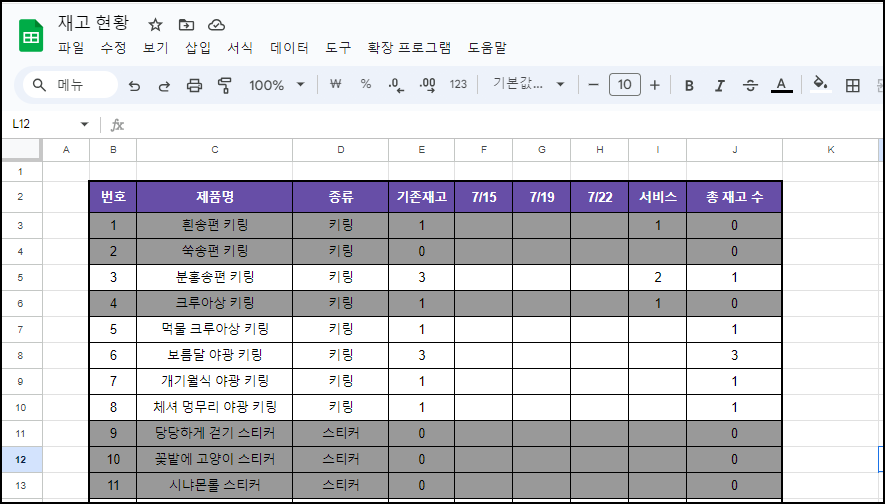Select the 개기월식 야광 키링 cell
This screenshot has height=504, width=885.
click(x=214, y=382)
